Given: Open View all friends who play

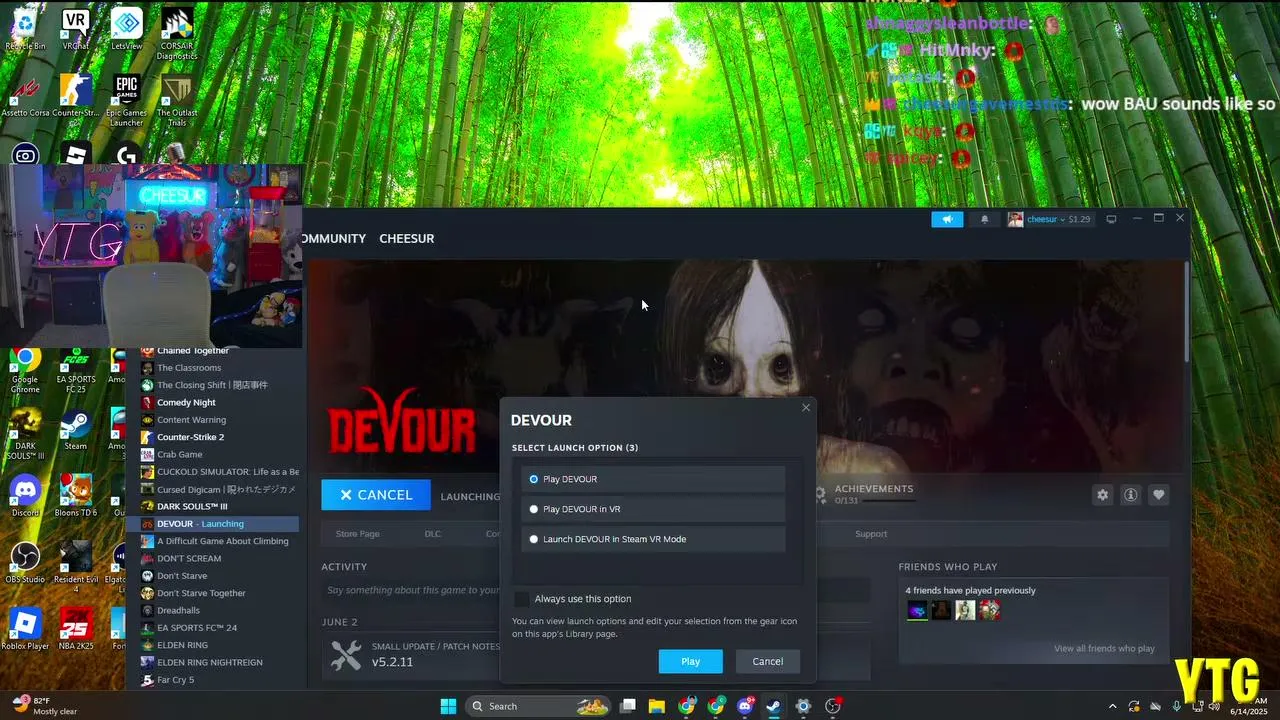Looking at the screenshot, I should (1104, 649).
